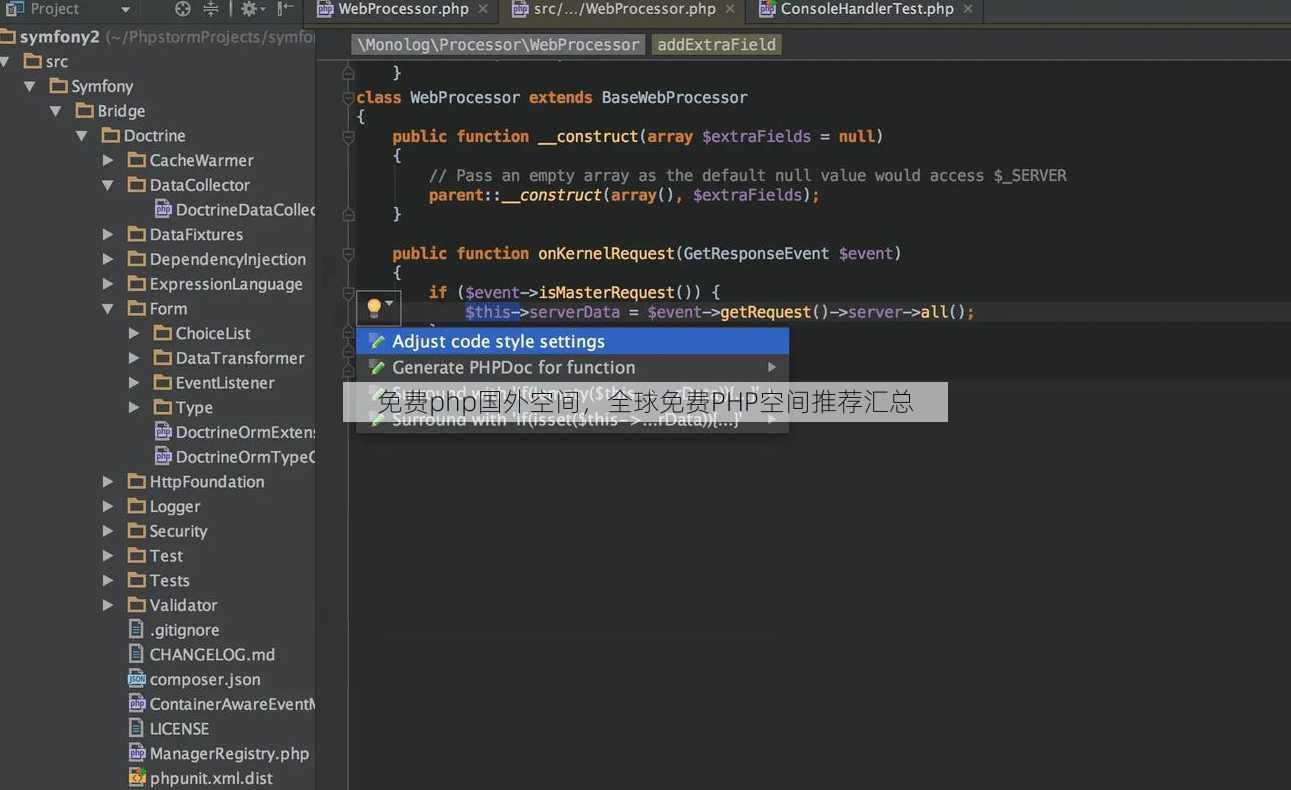Click the CHANGELOG.md file icon

click(x=137, y=654)
